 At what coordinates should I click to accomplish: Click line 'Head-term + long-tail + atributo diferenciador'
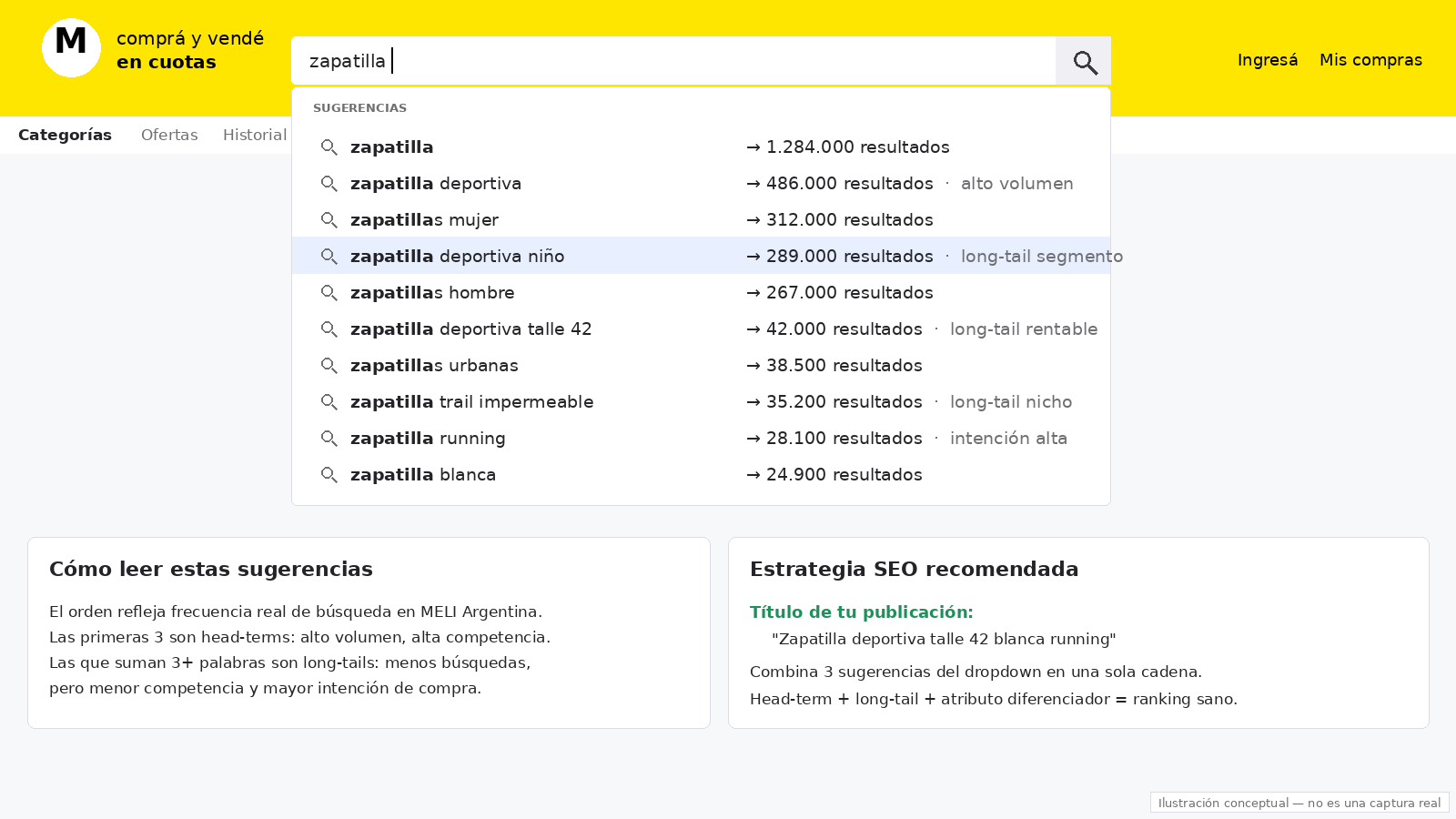[994, 699]
